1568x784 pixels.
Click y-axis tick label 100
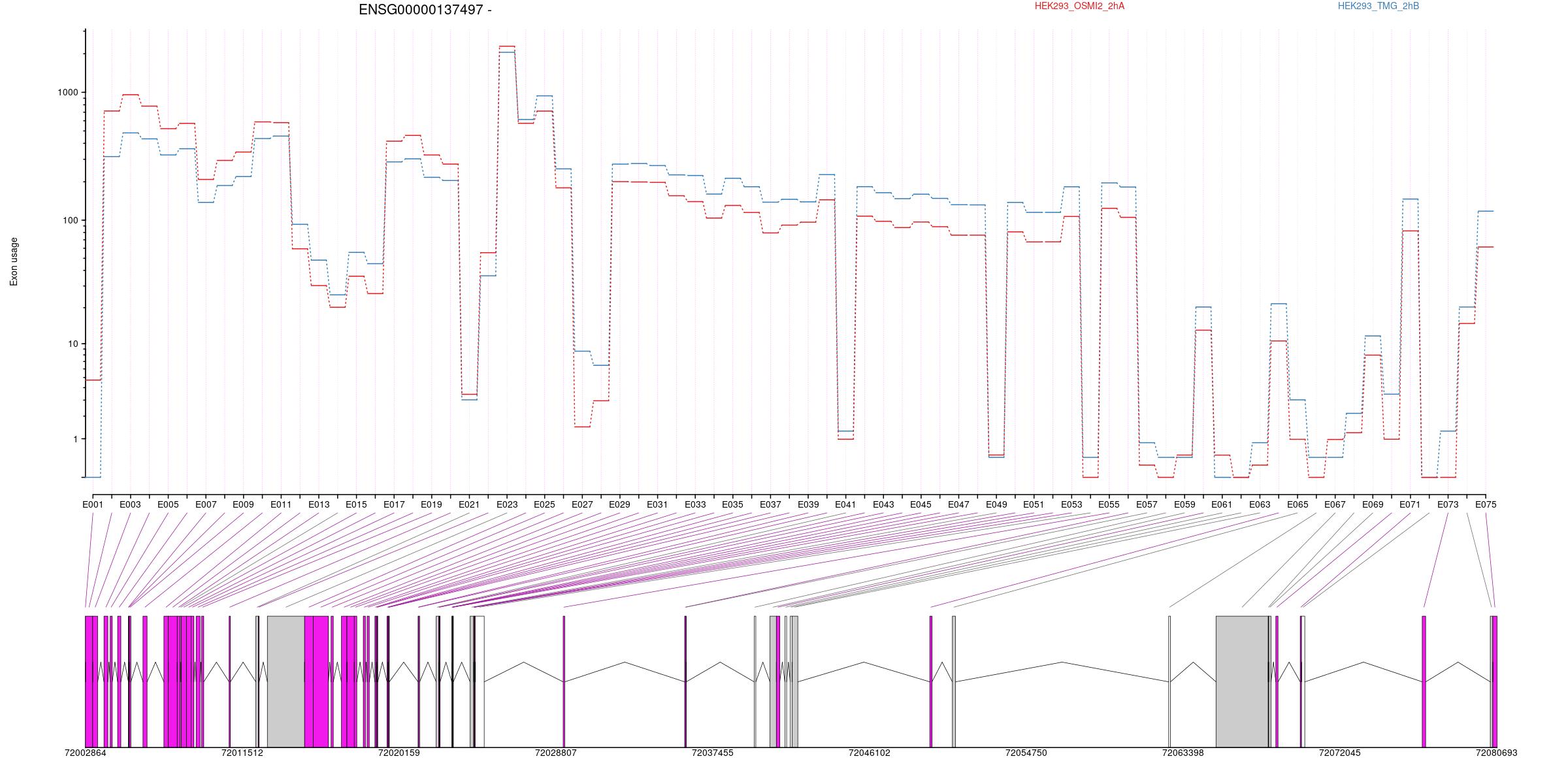[71, 220]
